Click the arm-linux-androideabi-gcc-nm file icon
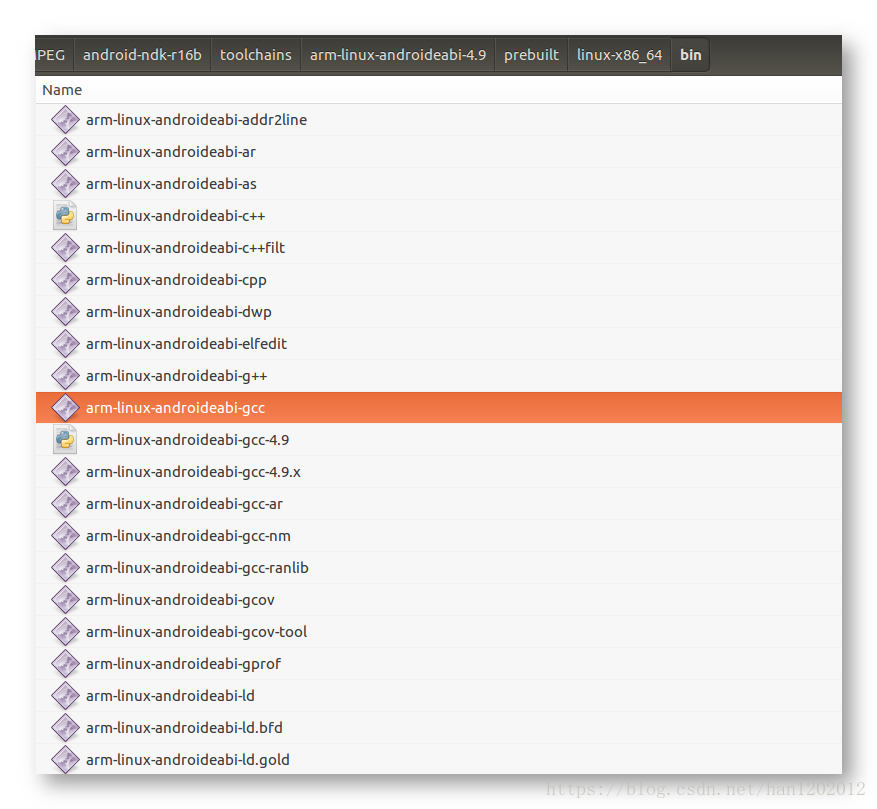Screen dimensions: 877x809 (x=65, y=535)
